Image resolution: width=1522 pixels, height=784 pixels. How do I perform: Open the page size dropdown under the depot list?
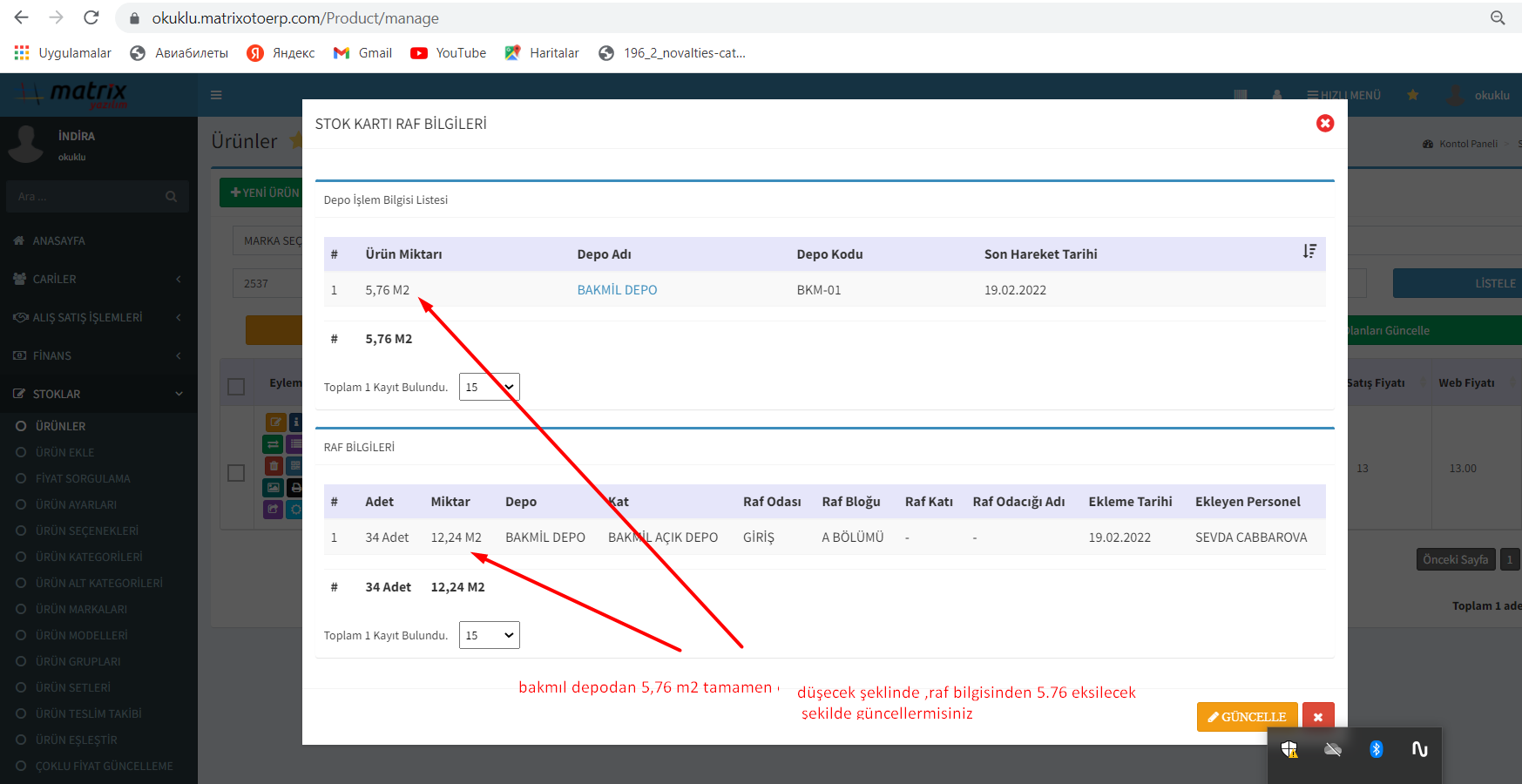[489, 387]
